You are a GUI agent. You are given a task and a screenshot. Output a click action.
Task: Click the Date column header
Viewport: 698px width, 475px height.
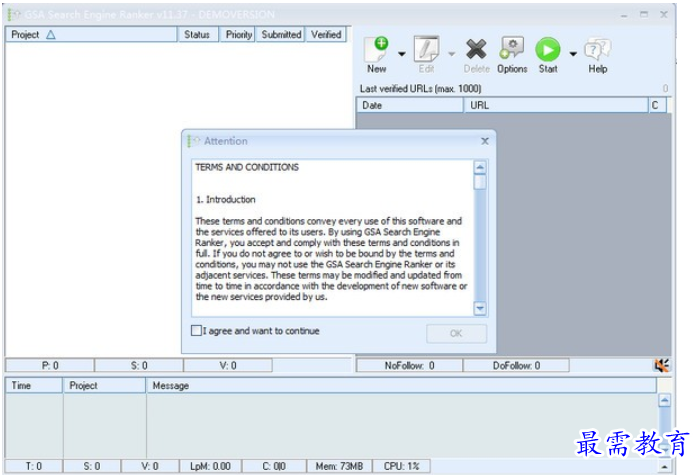click(x=410, y=106)
